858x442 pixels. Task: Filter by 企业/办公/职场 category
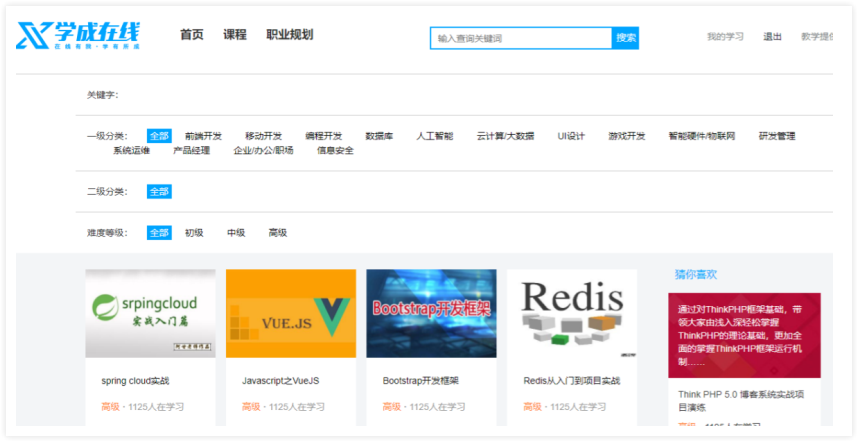pyautogui.click(x=263, y=150)
